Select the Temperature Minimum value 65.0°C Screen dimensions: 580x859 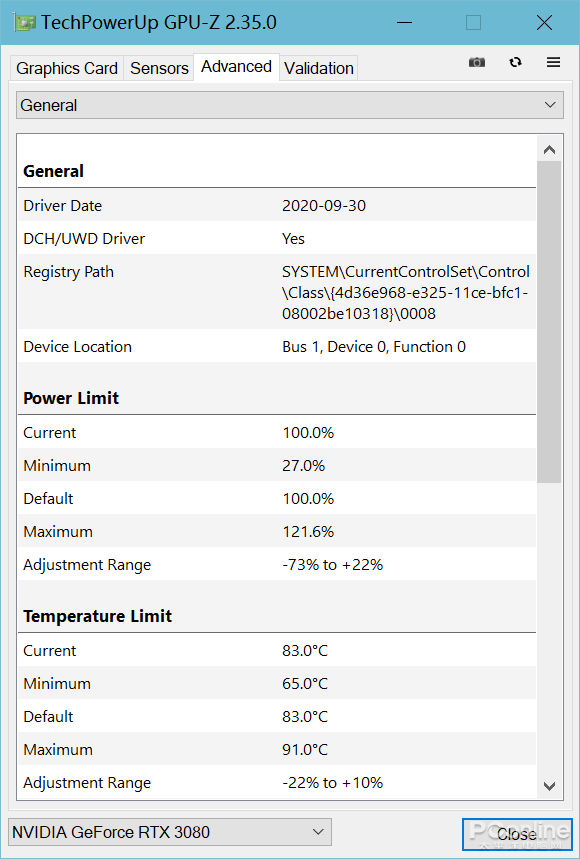(x=305, y=684)
